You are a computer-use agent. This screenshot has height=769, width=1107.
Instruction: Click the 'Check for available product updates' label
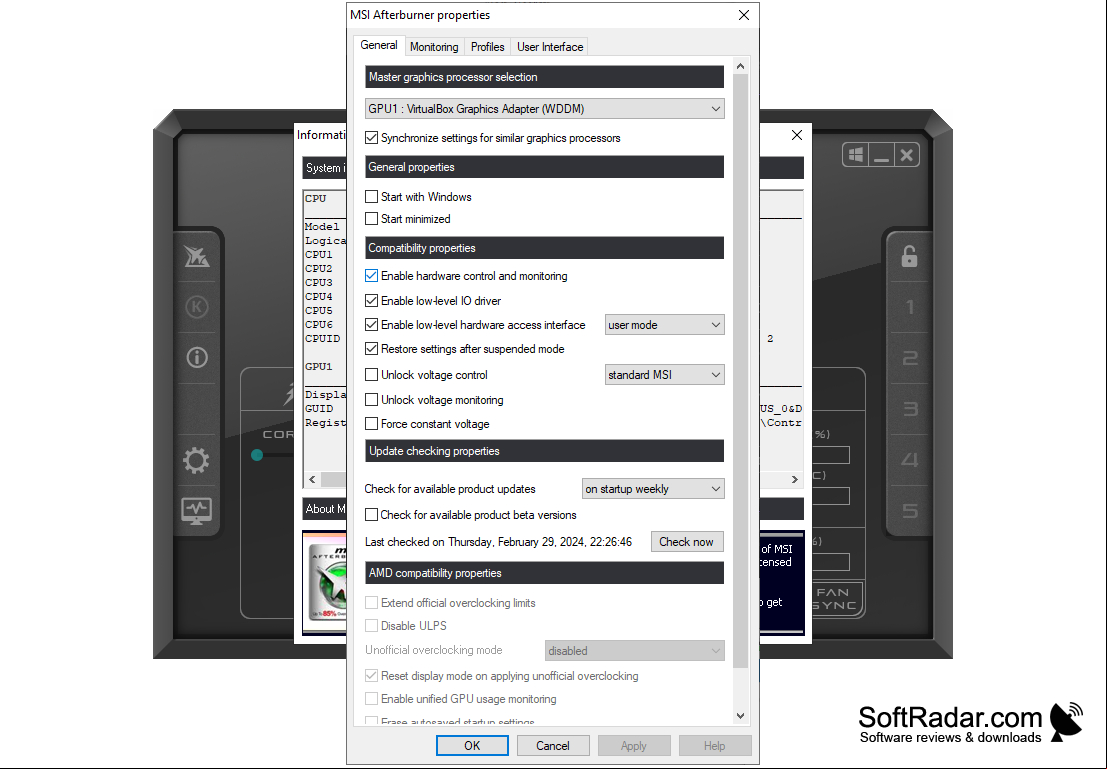(x=450, y=489)
